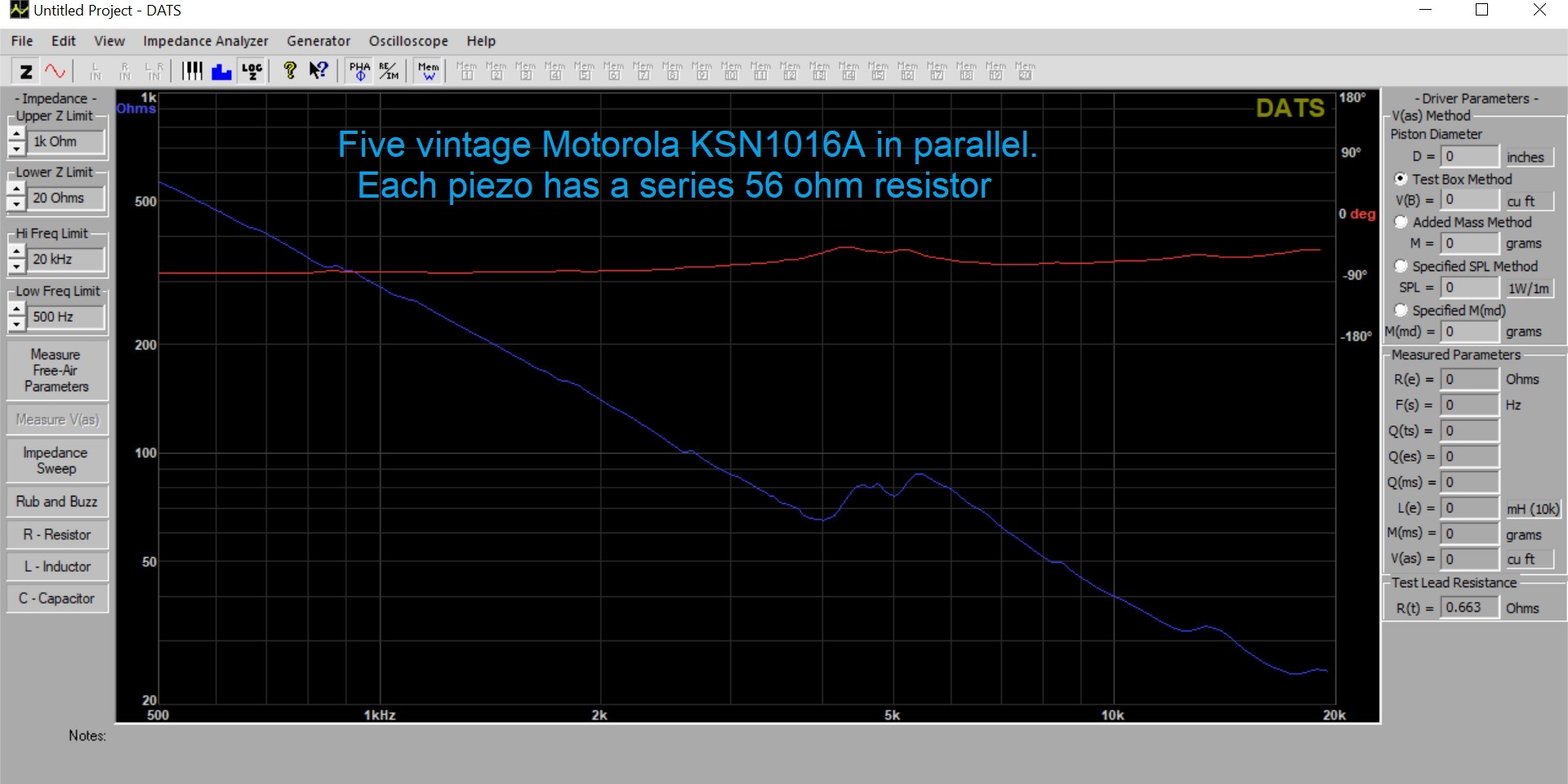Increase the Lower Z Limit with up arrow
1568x784 pixels.
pyautogui.click(x=16, y=191)
